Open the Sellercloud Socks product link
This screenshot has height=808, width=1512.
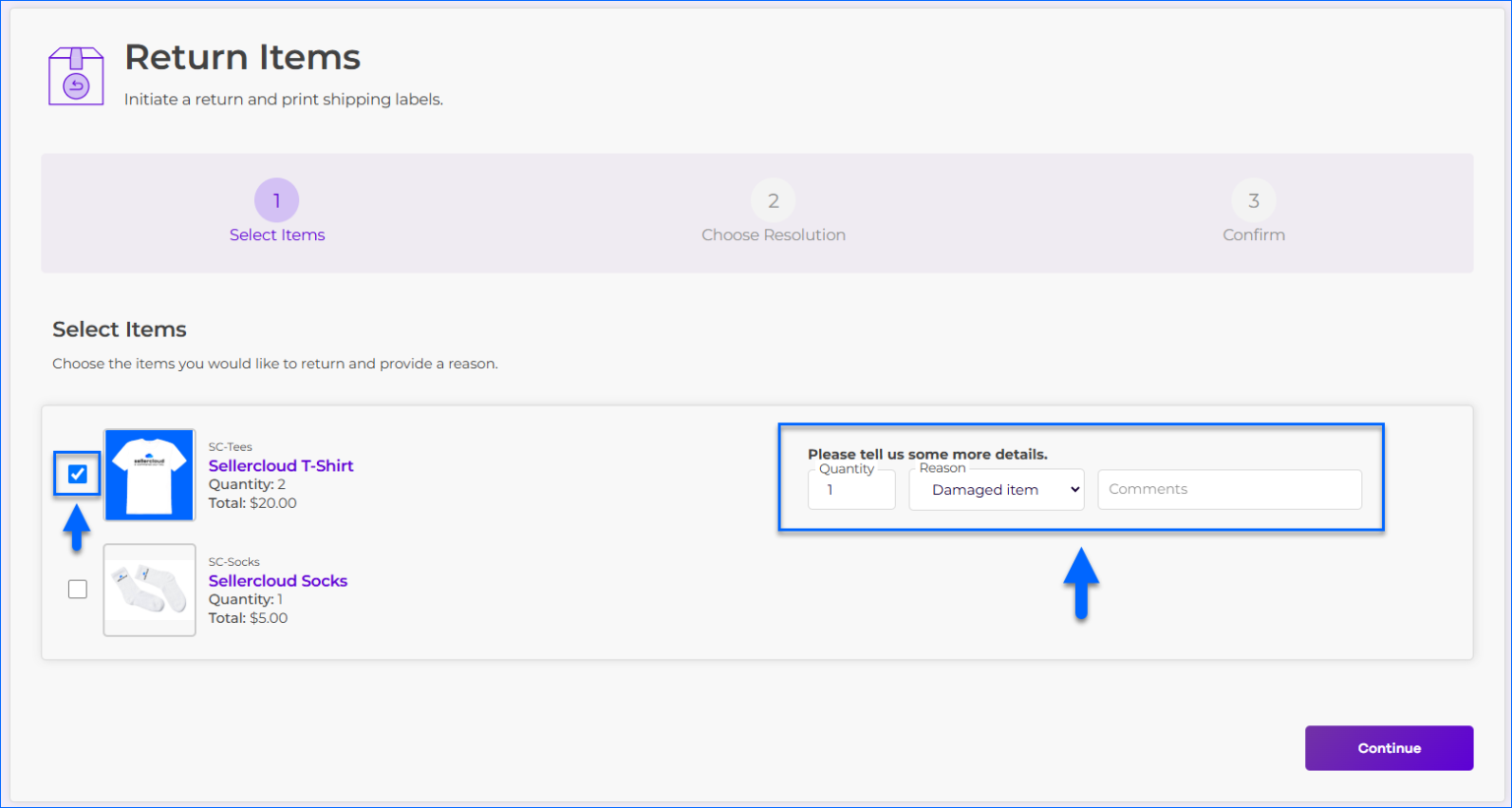tap(278, 581)
